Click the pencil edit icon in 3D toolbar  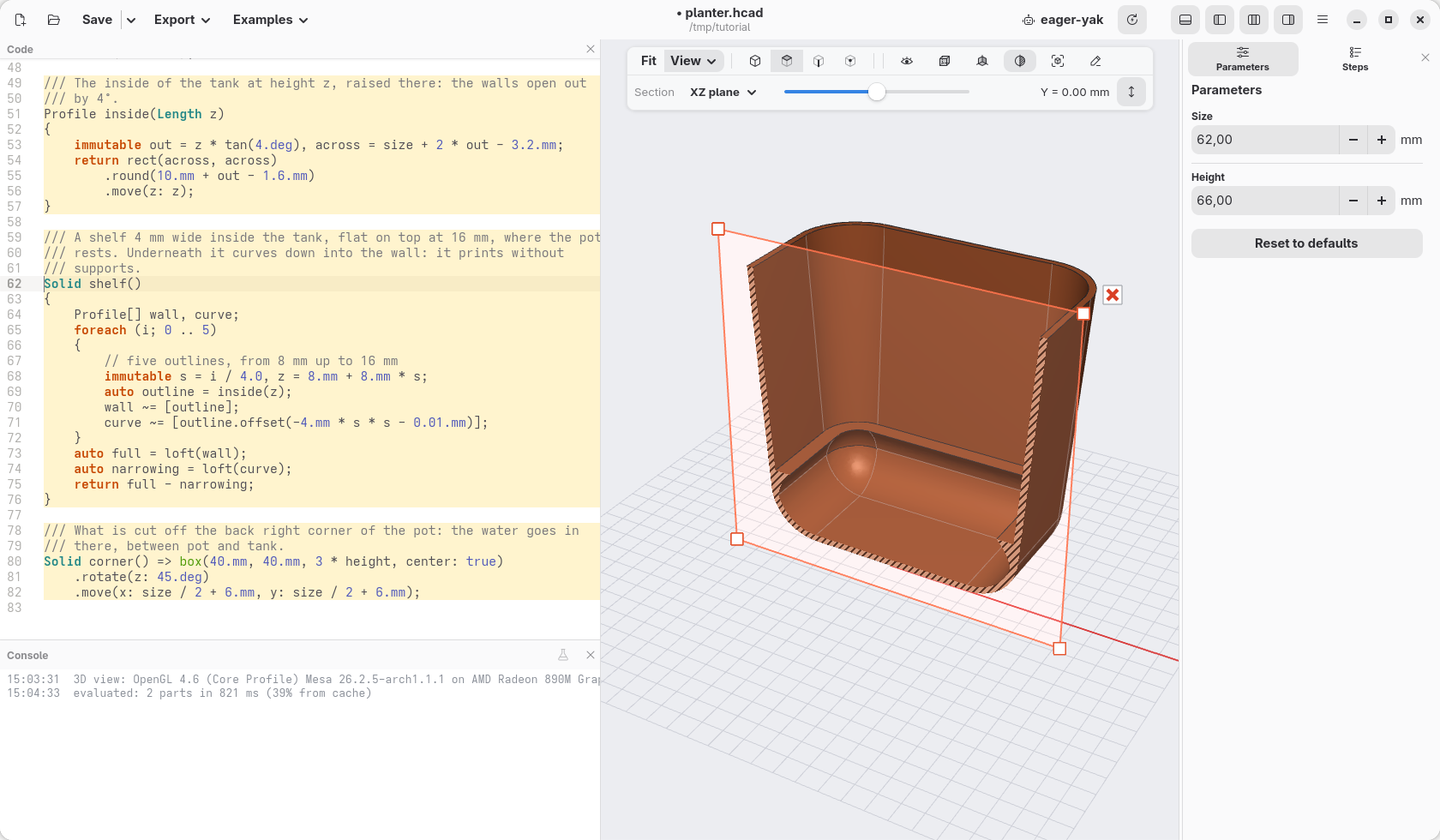1095,61
